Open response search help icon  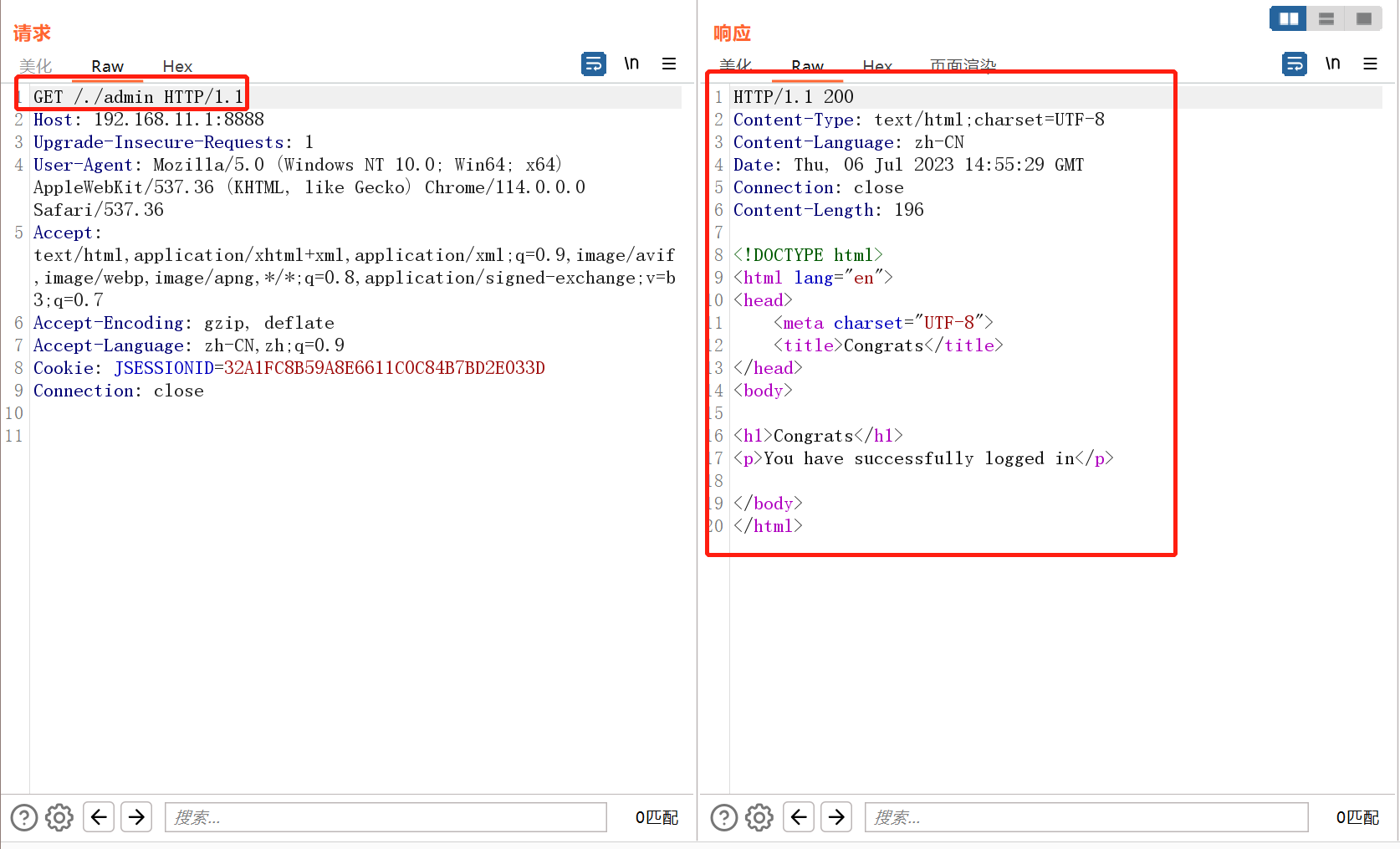pyautogui.click(x=724, y=817)
